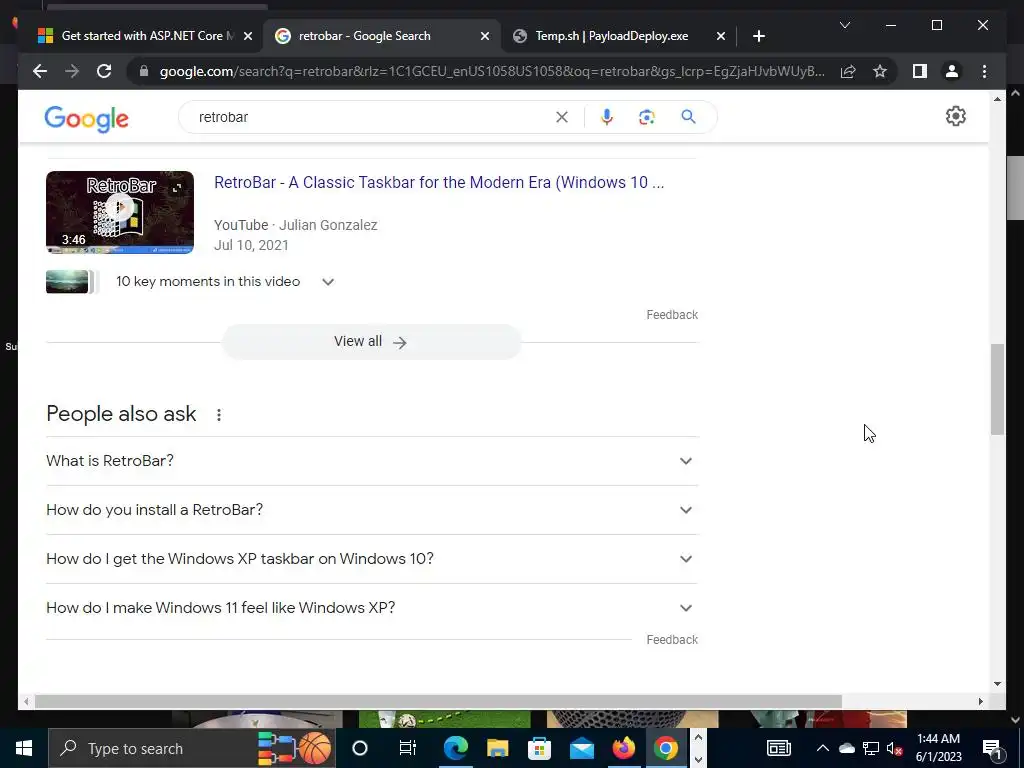Image resolution: width=1024 pixels, height=768 pixels.
Task: View site information via the lock icon
Action: click(x=144, y=71)
